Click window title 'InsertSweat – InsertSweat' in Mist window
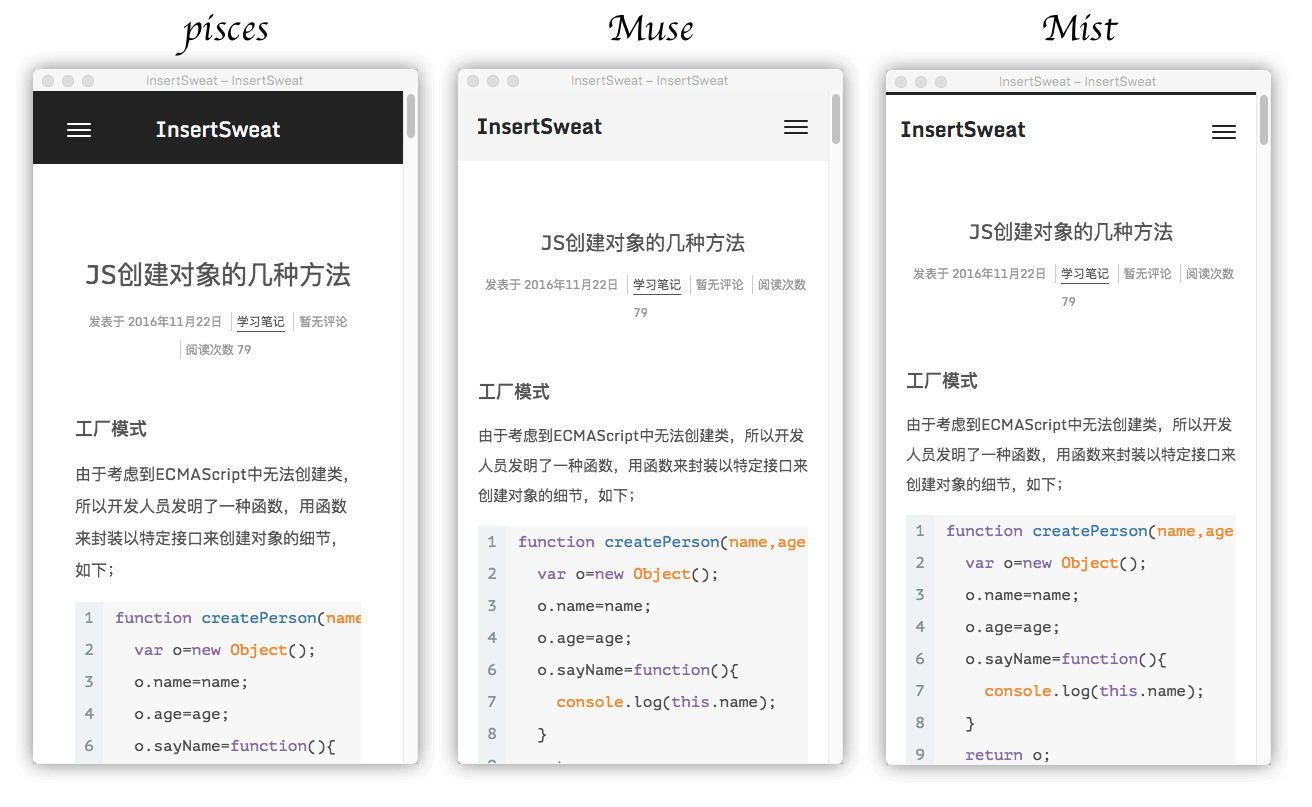 (x=1078, y=82)
